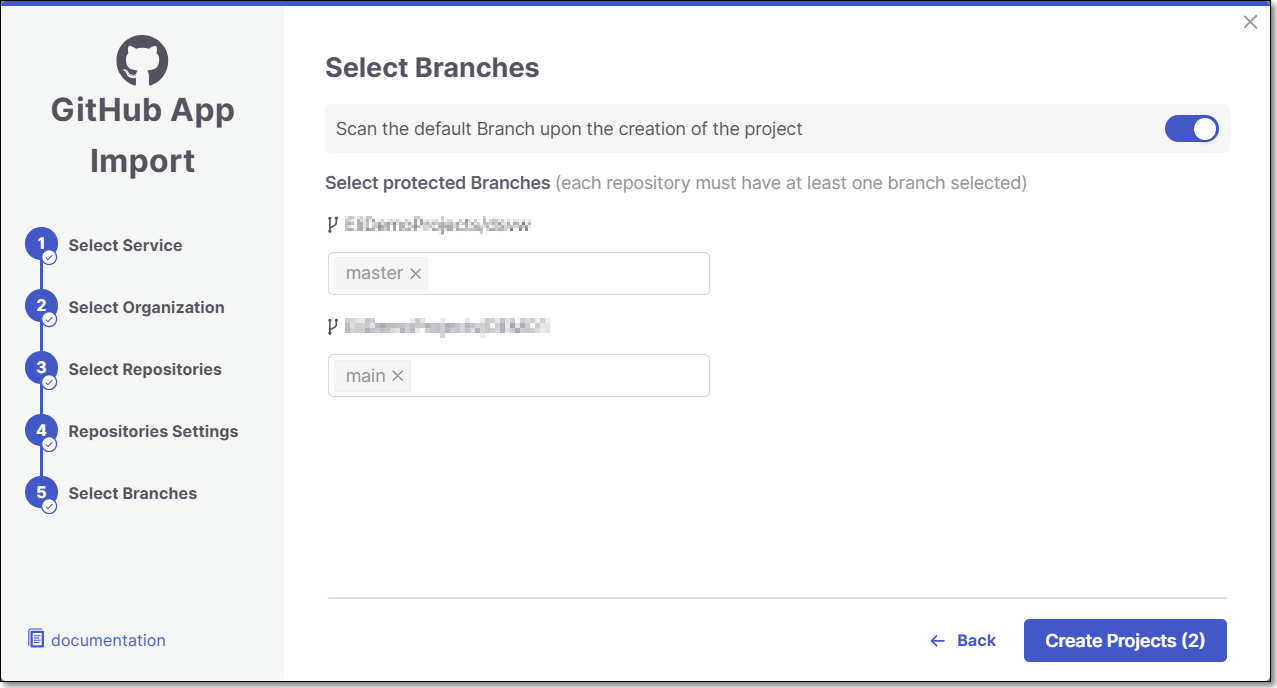Image resolution: width=1277 pixels, height=688 pixels.
Task: Go to Select Organization step
Action: 146,307
